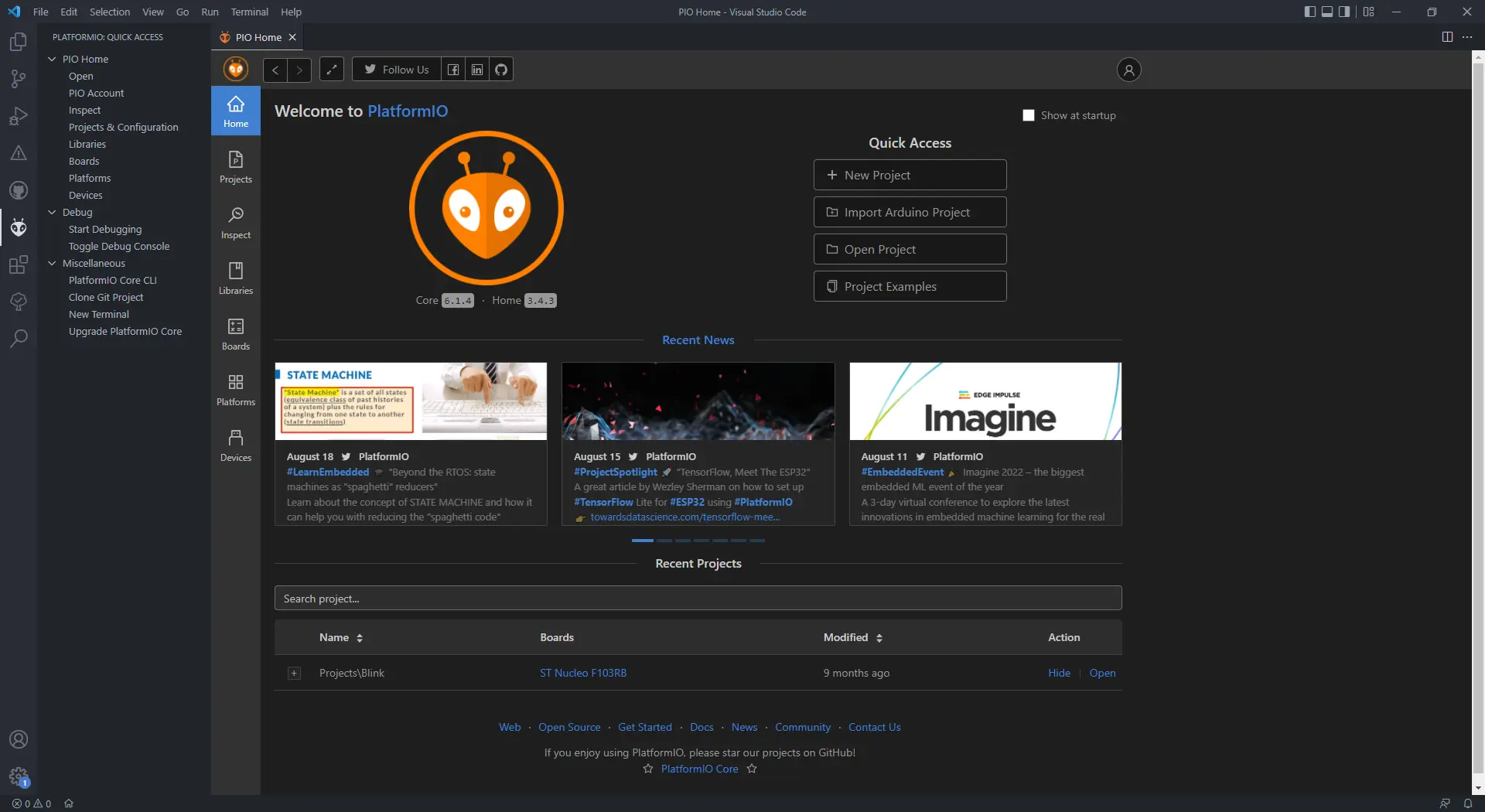The height and width of the screenshot is (812, 1485).
Task: Click the Follow Us Twitter button
Action: (397, 70)
